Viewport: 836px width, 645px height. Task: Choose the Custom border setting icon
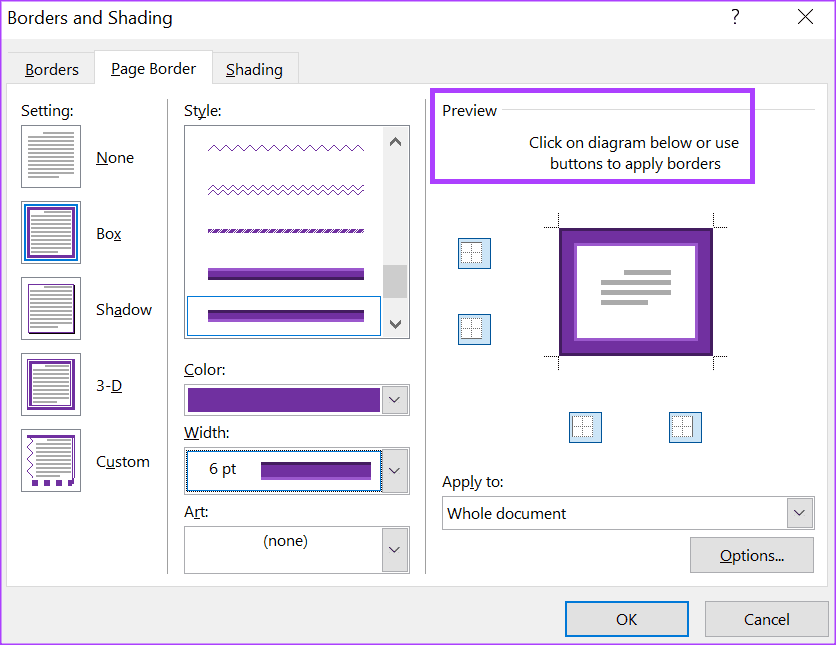click(51, 461)
